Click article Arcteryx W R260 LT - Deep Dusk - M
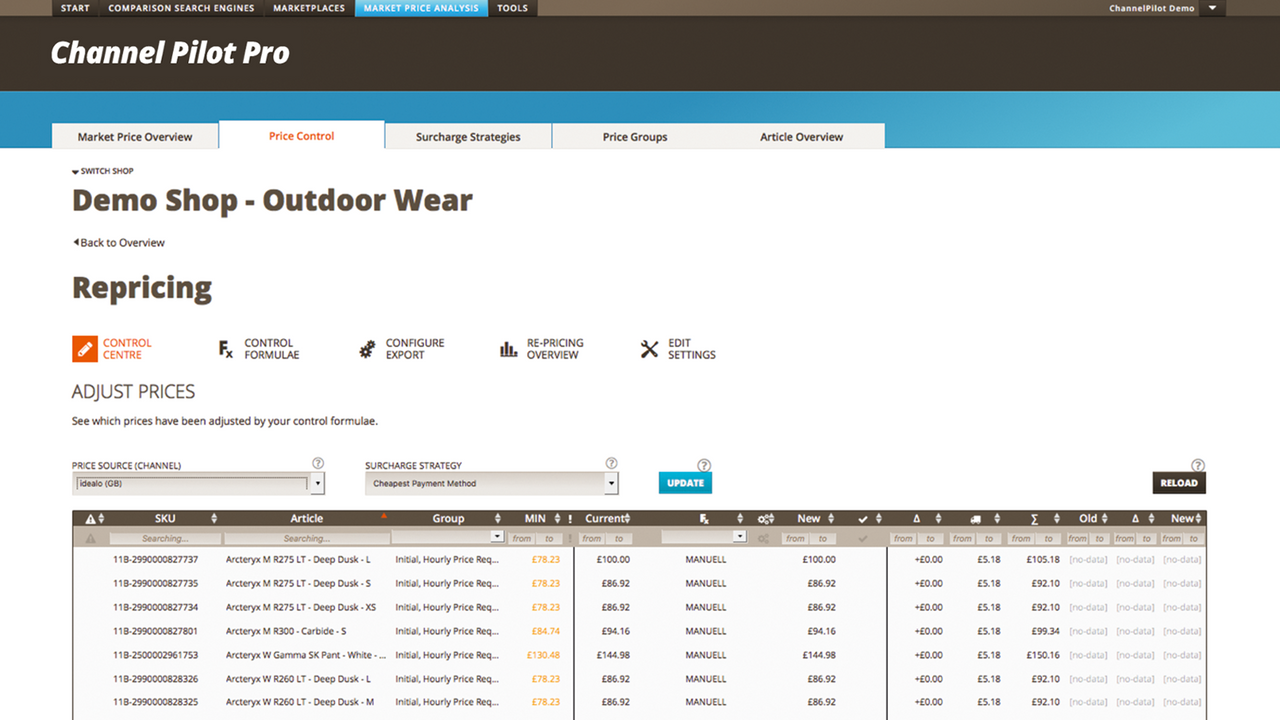The image size is (1280, 720). coord(300,702)
